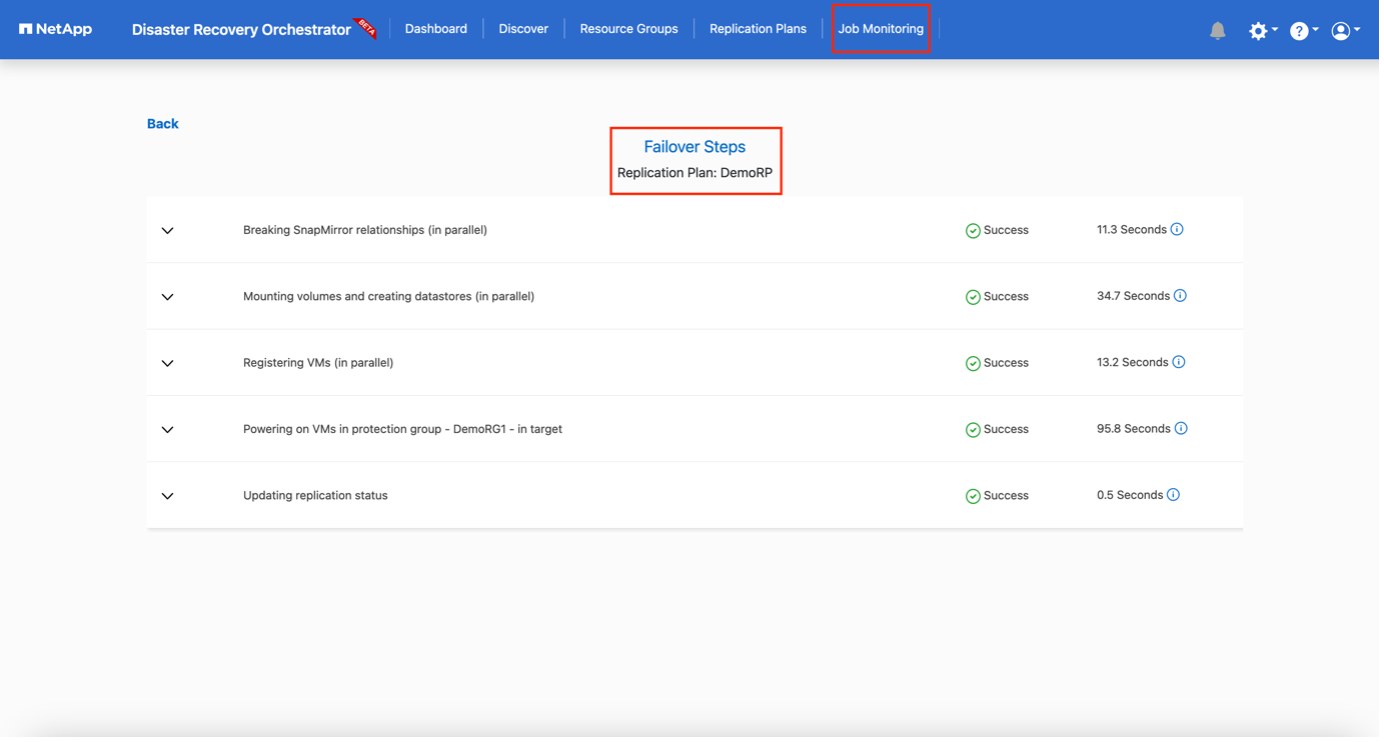Click the NetApp logo
Screen dimensions: 1384x742
(56, 29)
